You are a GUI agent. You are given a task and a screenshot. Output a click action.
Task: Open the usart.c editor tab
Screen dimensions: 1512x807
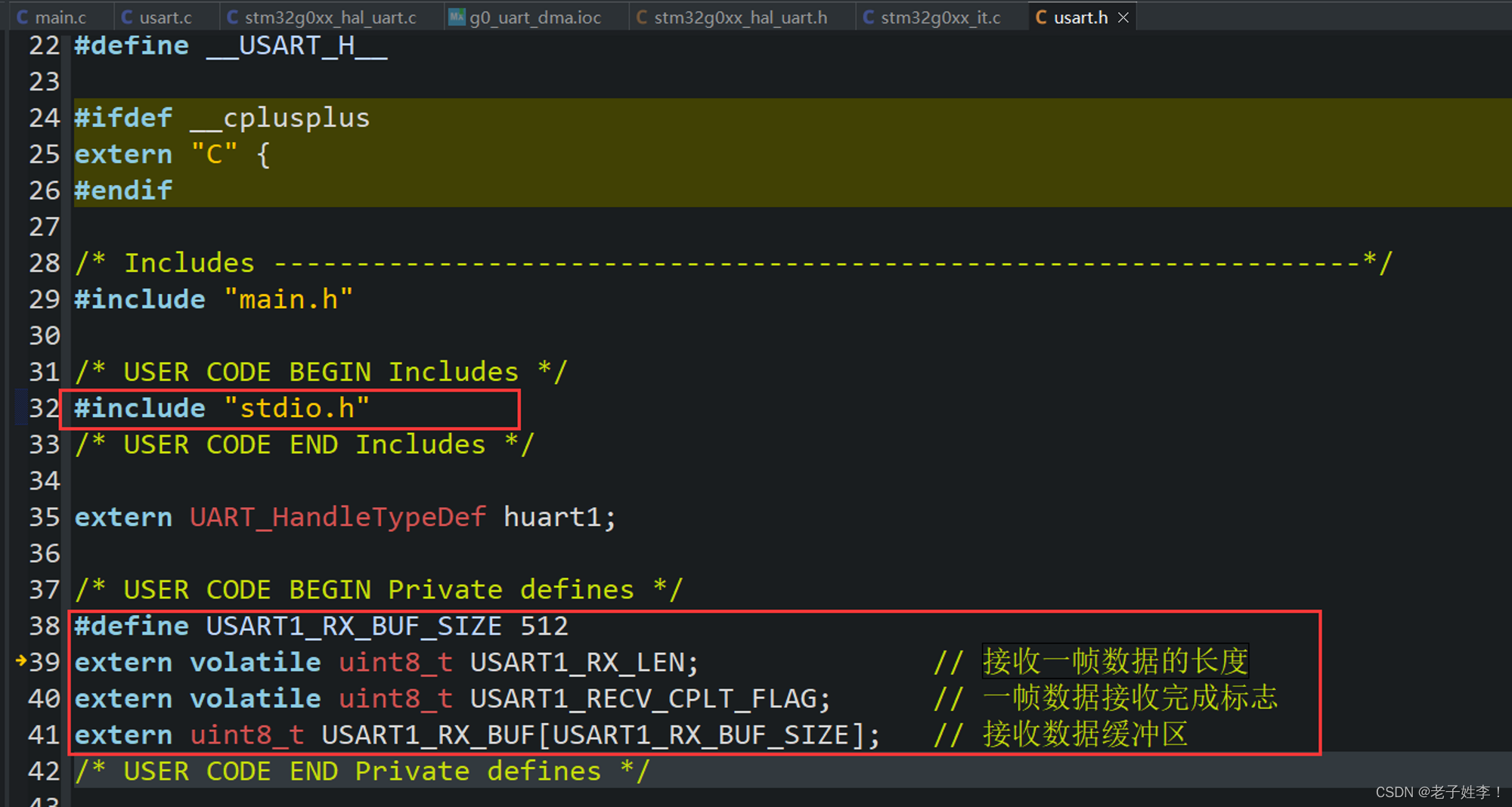pos(157,17)
